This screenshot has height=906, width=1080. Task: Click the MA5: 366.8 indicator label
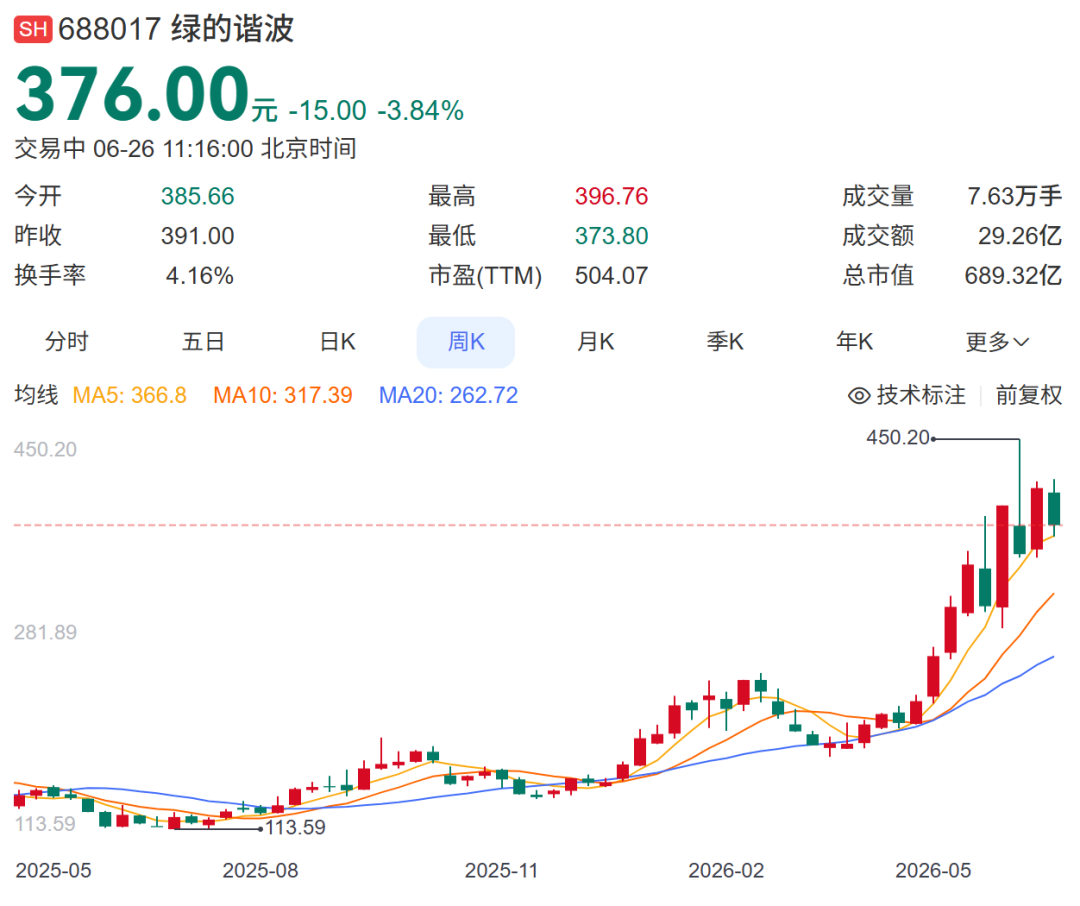(129, 395)
